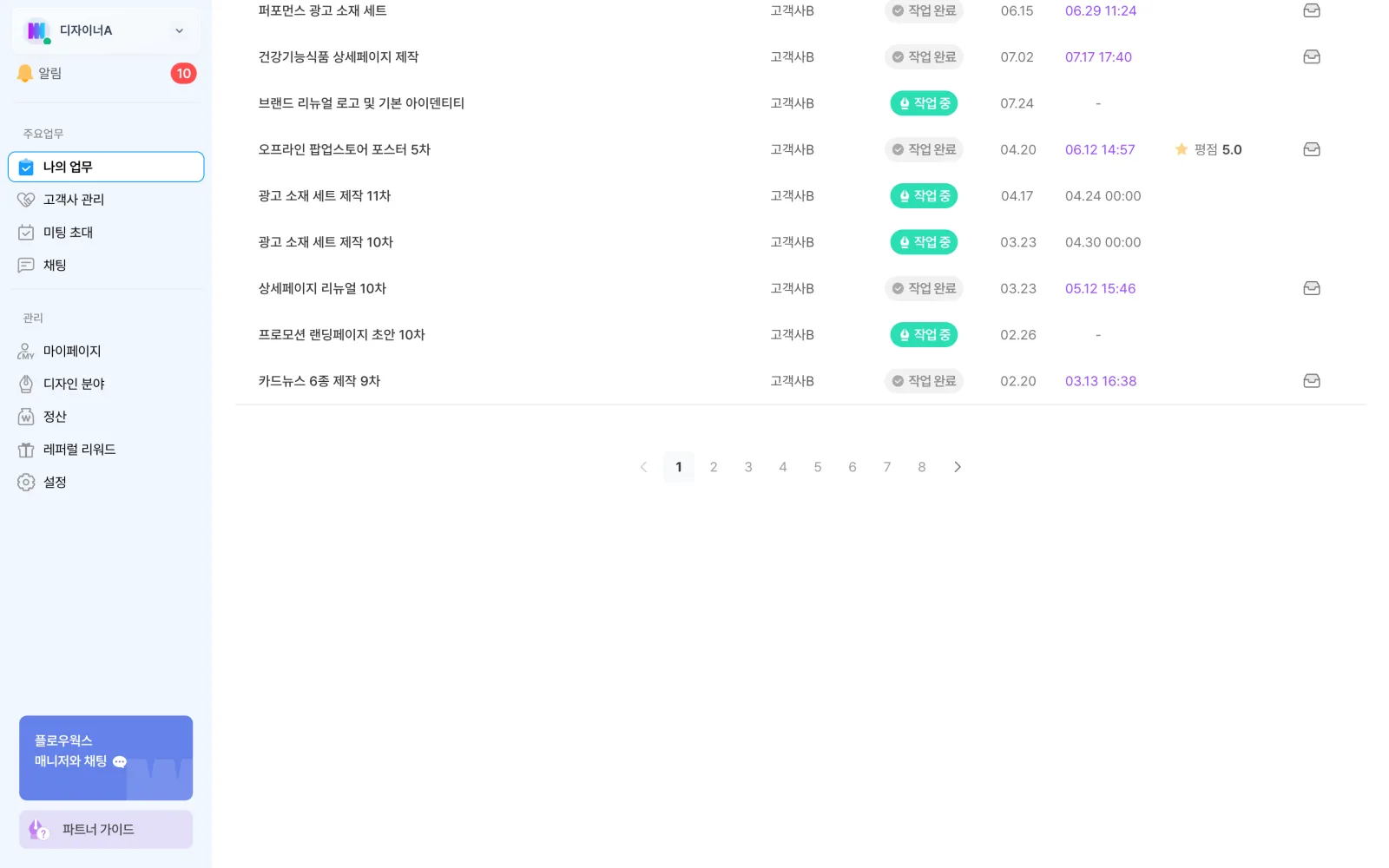
Task: Click the 나의 업무 clipboard icon
Action: pyautogui.click(x=26, y=168)
